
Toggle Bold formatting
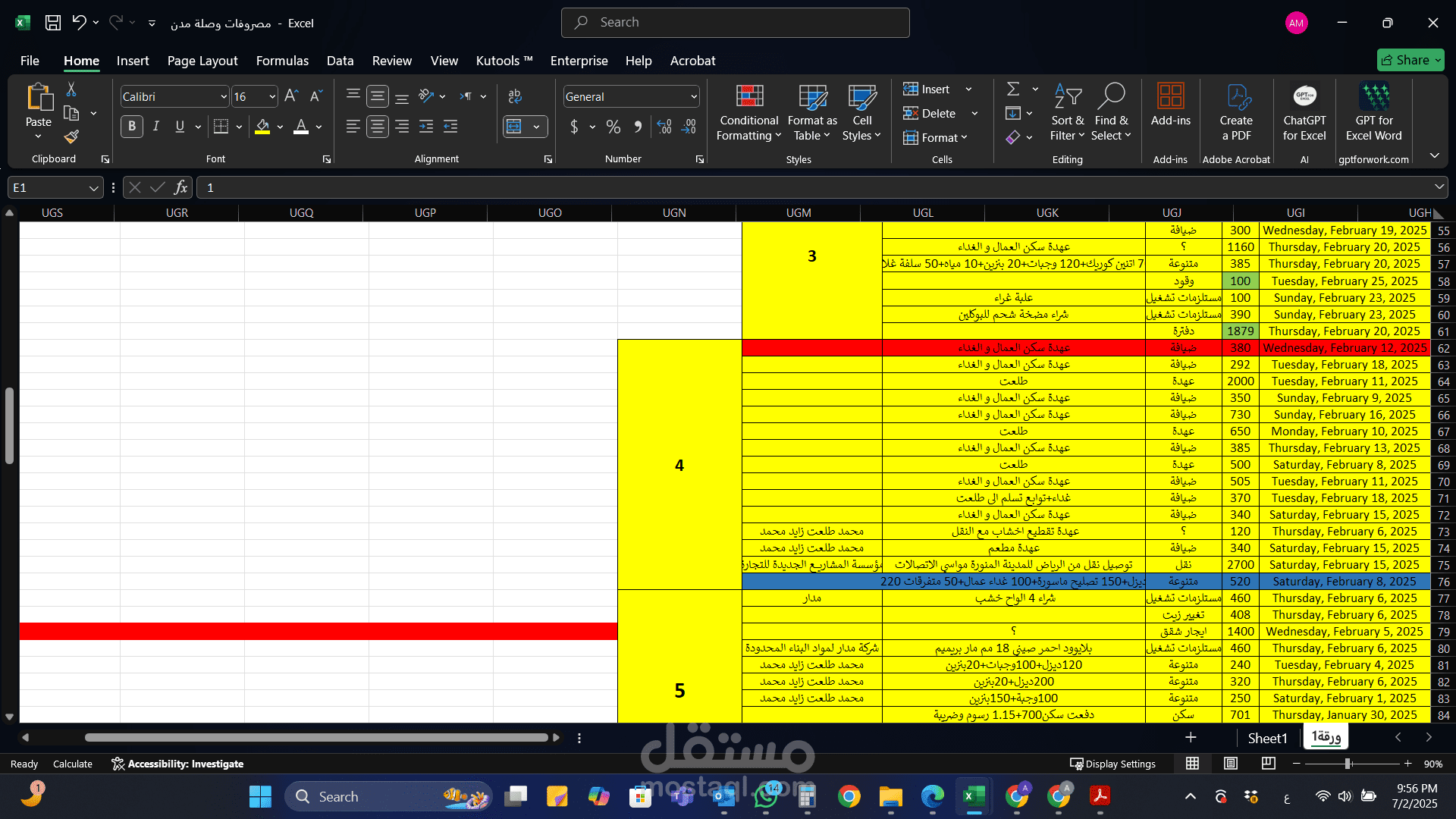[132, 127]
